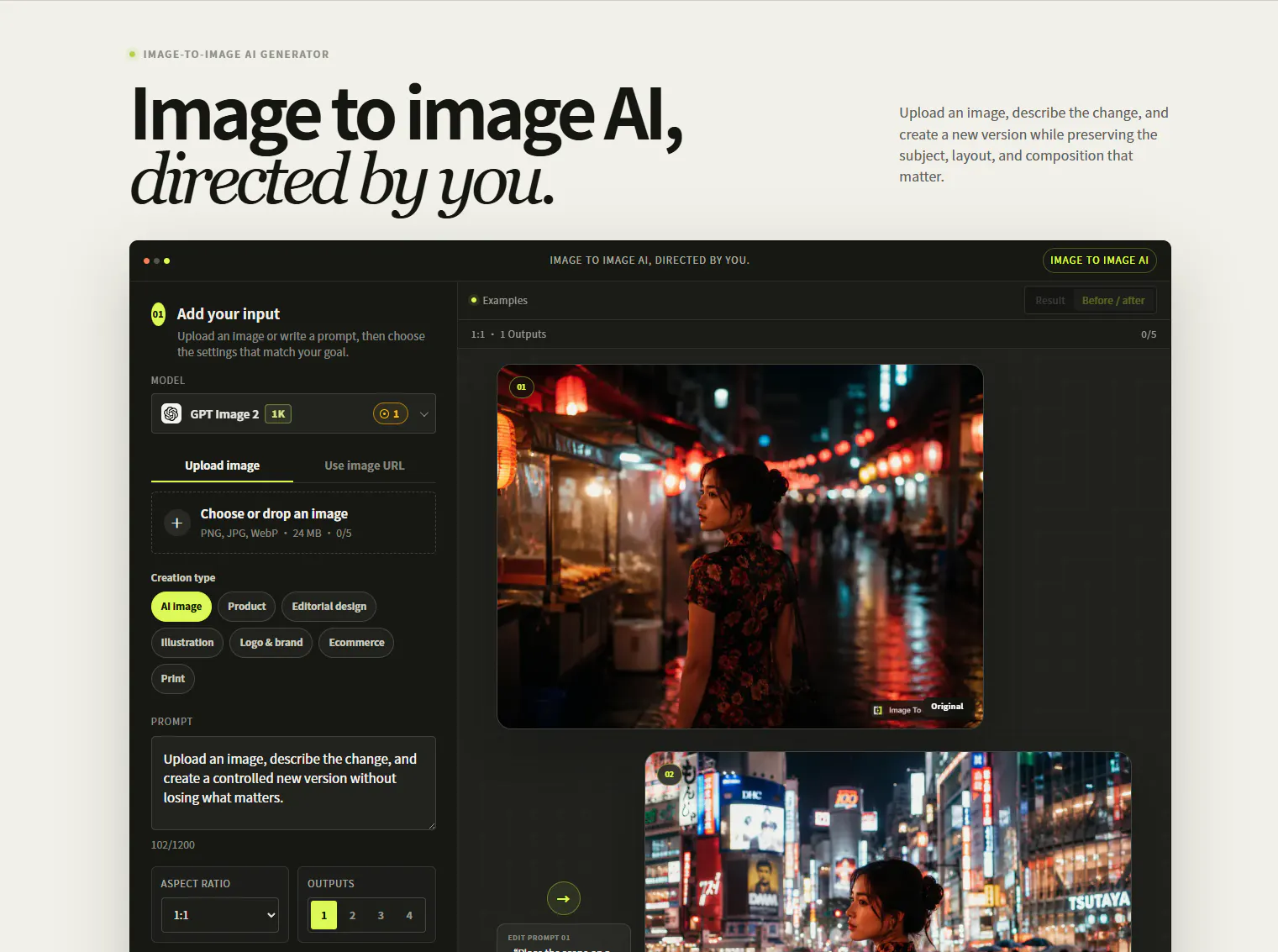Click the 102/1200 character counter
This screenshot has height=952, width=1278.
pos(173,845)
